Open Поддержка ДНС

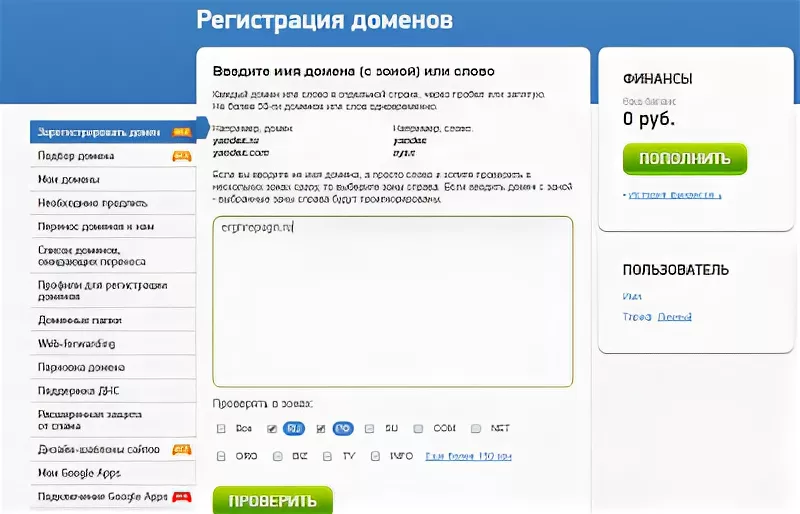(x=113, y=390)
